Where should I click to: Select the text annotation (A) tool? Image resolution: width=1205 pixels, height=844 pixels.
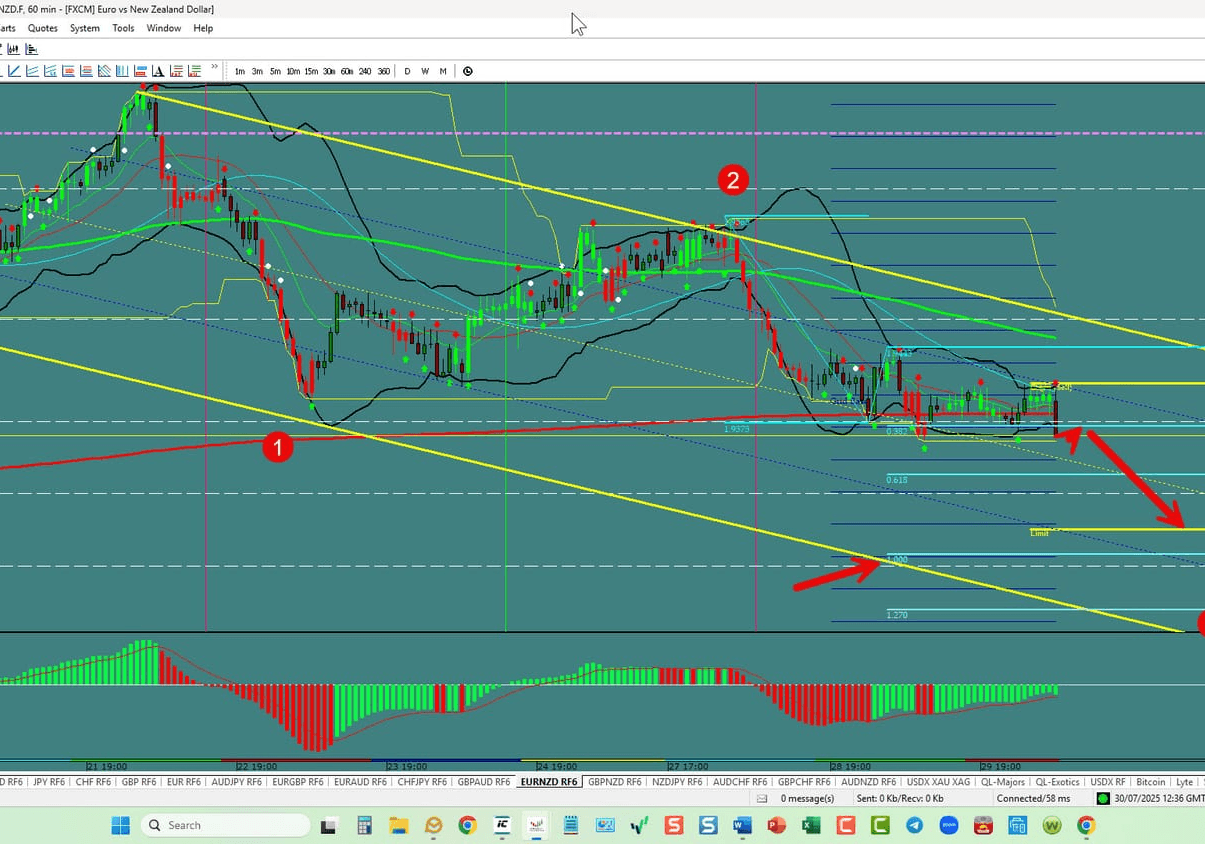coord(157,71)
